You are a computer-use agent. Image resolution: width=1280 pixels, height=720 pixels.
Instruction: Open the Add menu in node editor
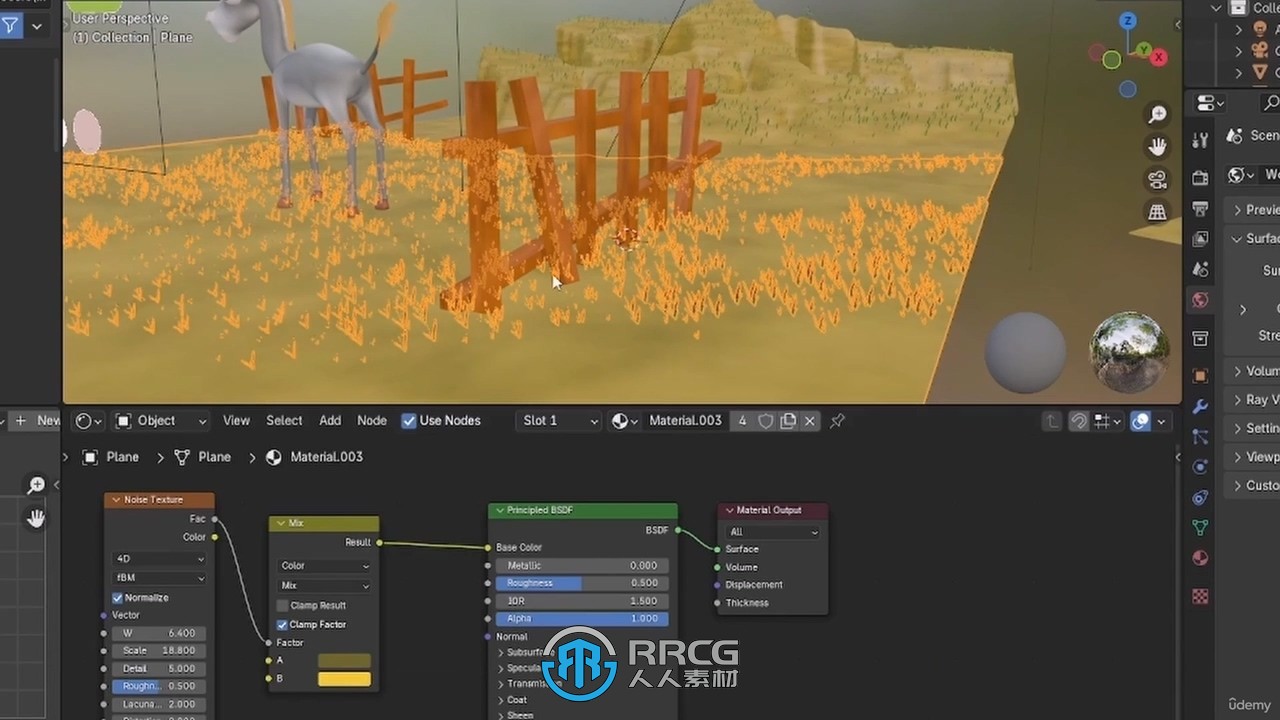[x=330, y=421]
